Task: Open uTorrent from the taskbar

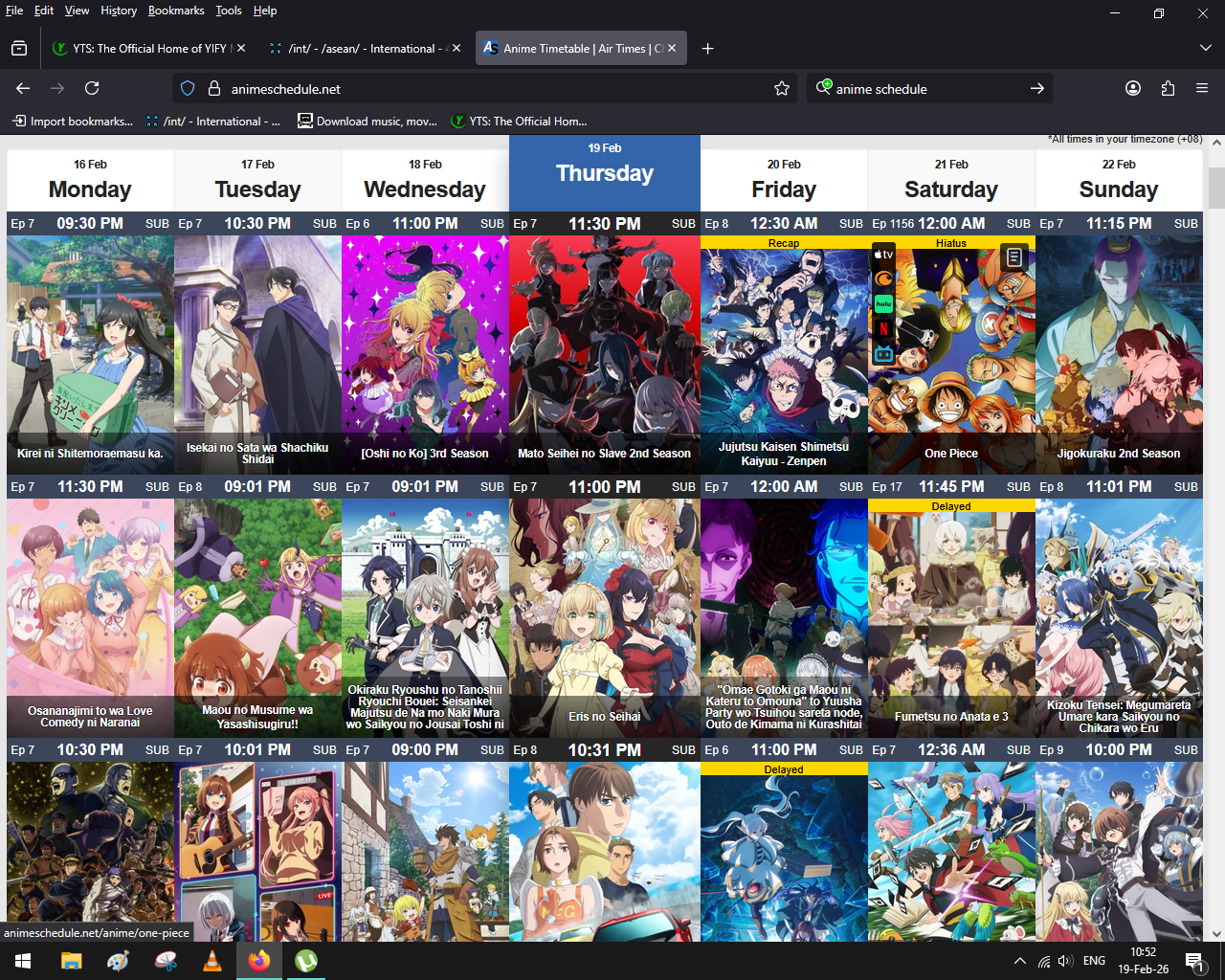Action: [x=306, y=961]
